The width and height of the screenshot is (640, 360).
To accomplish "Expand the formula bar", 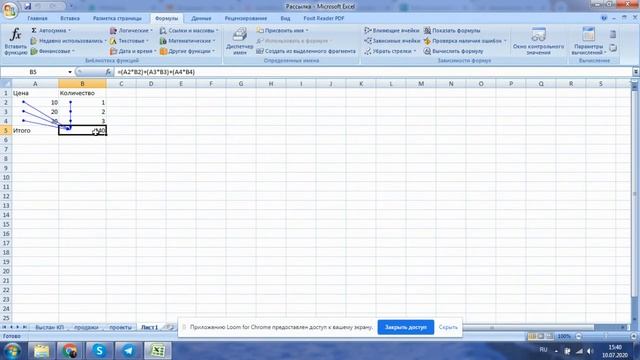I will [x=636, y=72].
